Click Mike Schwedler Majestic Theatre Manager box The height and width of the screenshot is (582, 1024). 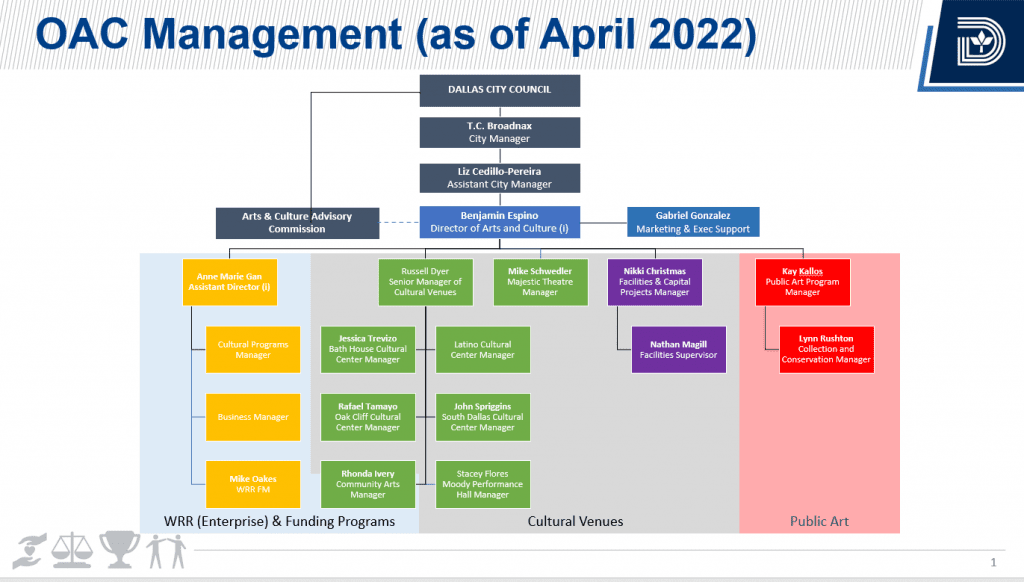pos(540,282)
